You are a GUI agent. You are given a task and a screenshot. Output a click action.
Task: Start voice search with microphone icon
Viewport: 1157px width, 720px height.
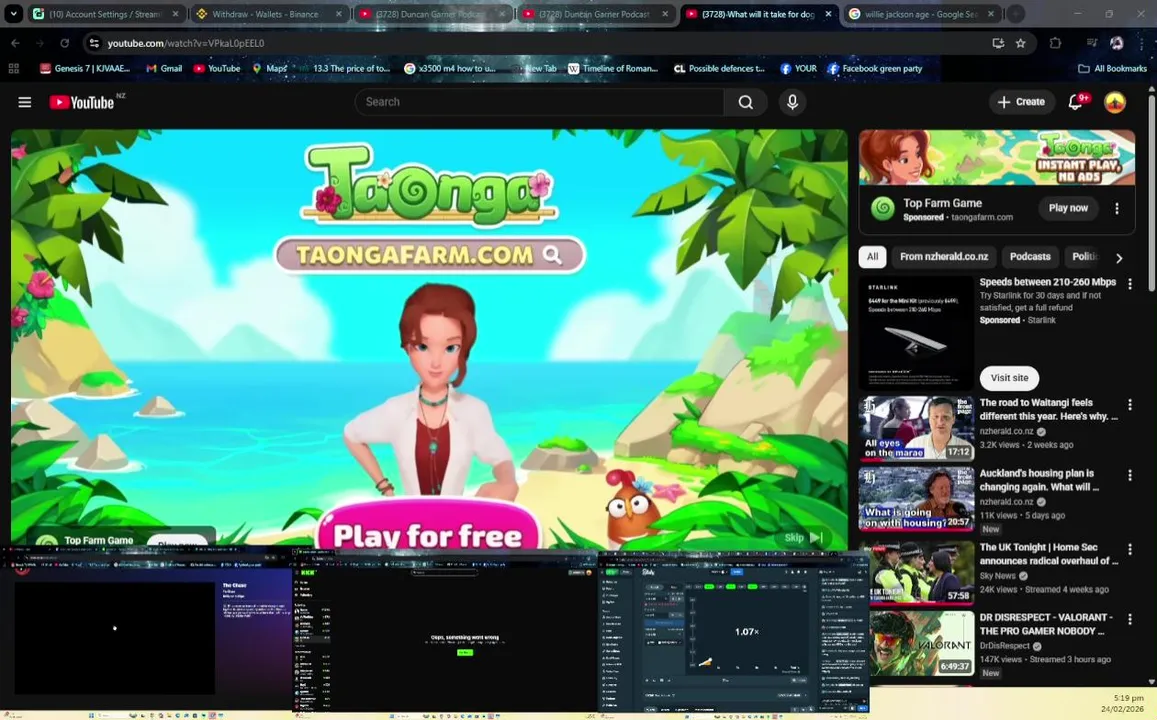pos(792,103)
